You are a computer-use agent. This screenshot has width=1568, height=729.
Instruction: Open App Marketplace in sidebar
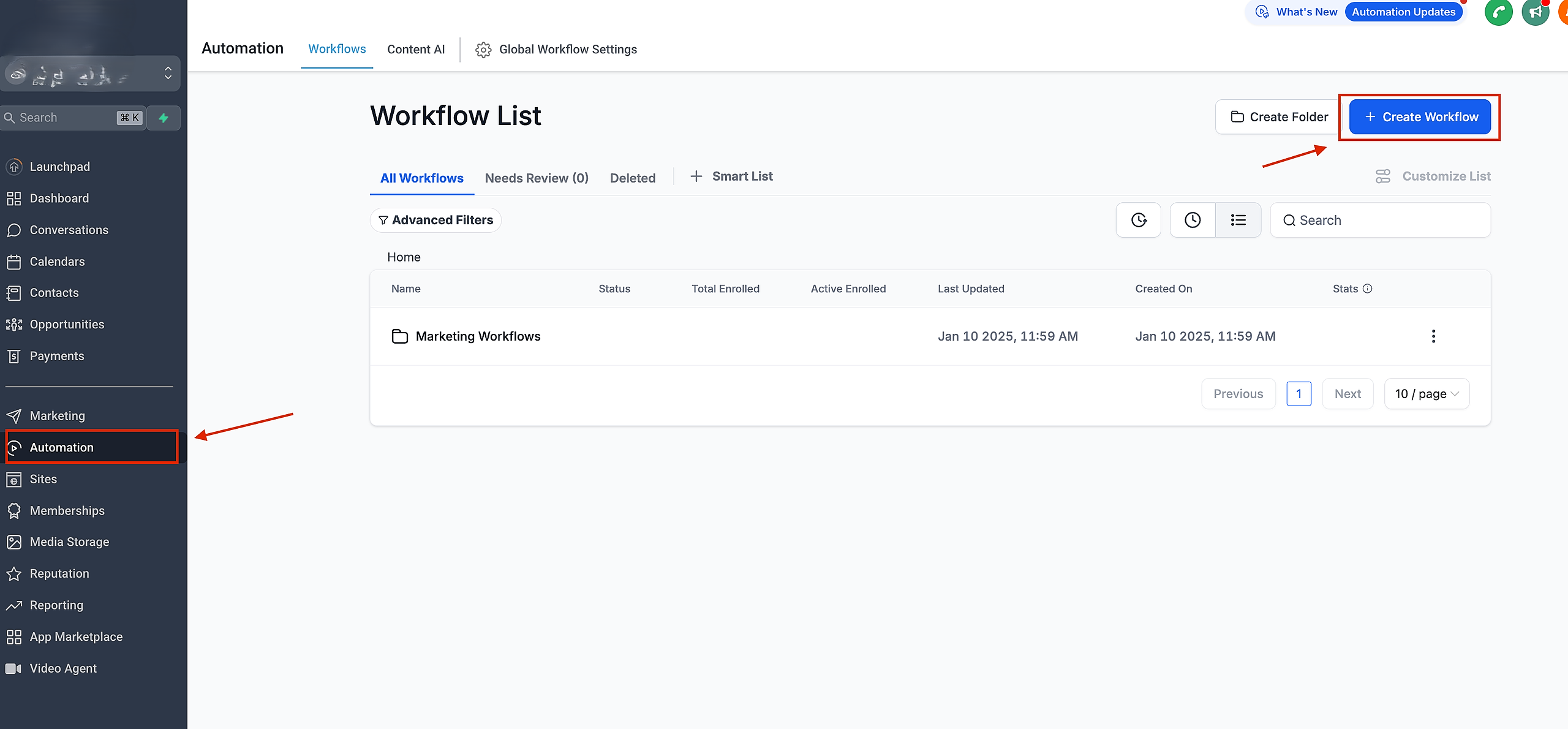tap(76, 637)
